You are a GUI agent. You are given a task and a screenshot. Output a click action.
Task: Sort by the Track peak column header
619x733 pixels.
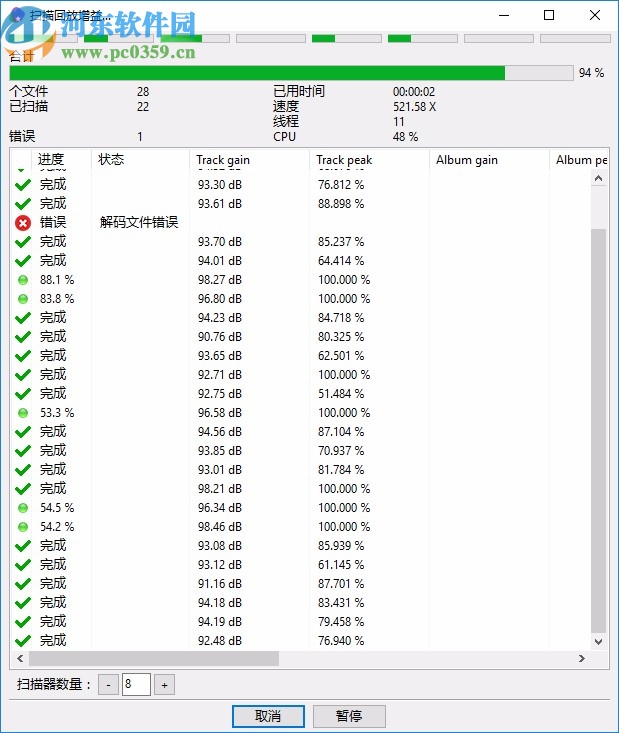click(x=369, y=159)
